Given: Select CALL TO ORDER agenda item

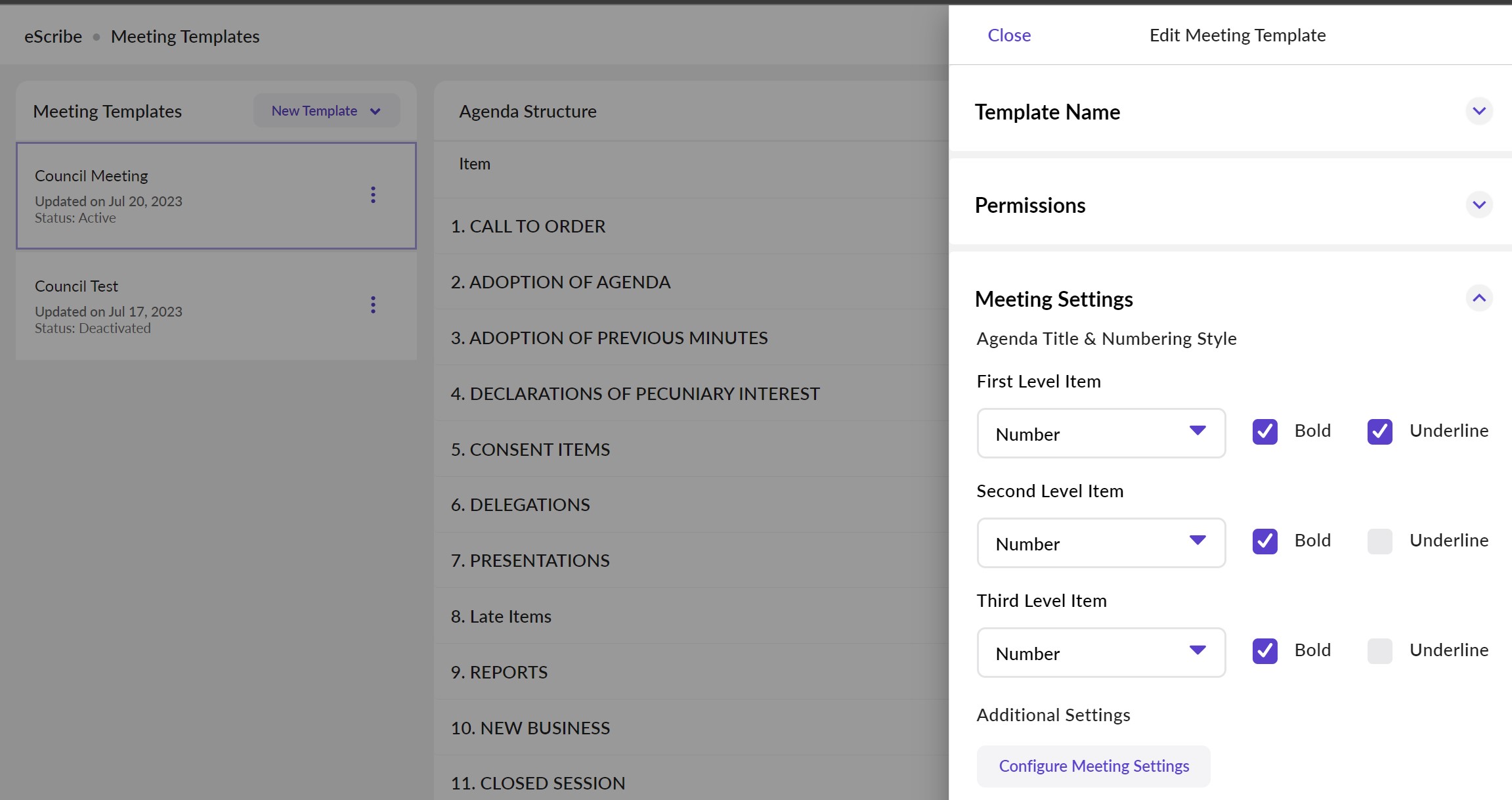Looking at the screenshot, I should coord(528,227).
